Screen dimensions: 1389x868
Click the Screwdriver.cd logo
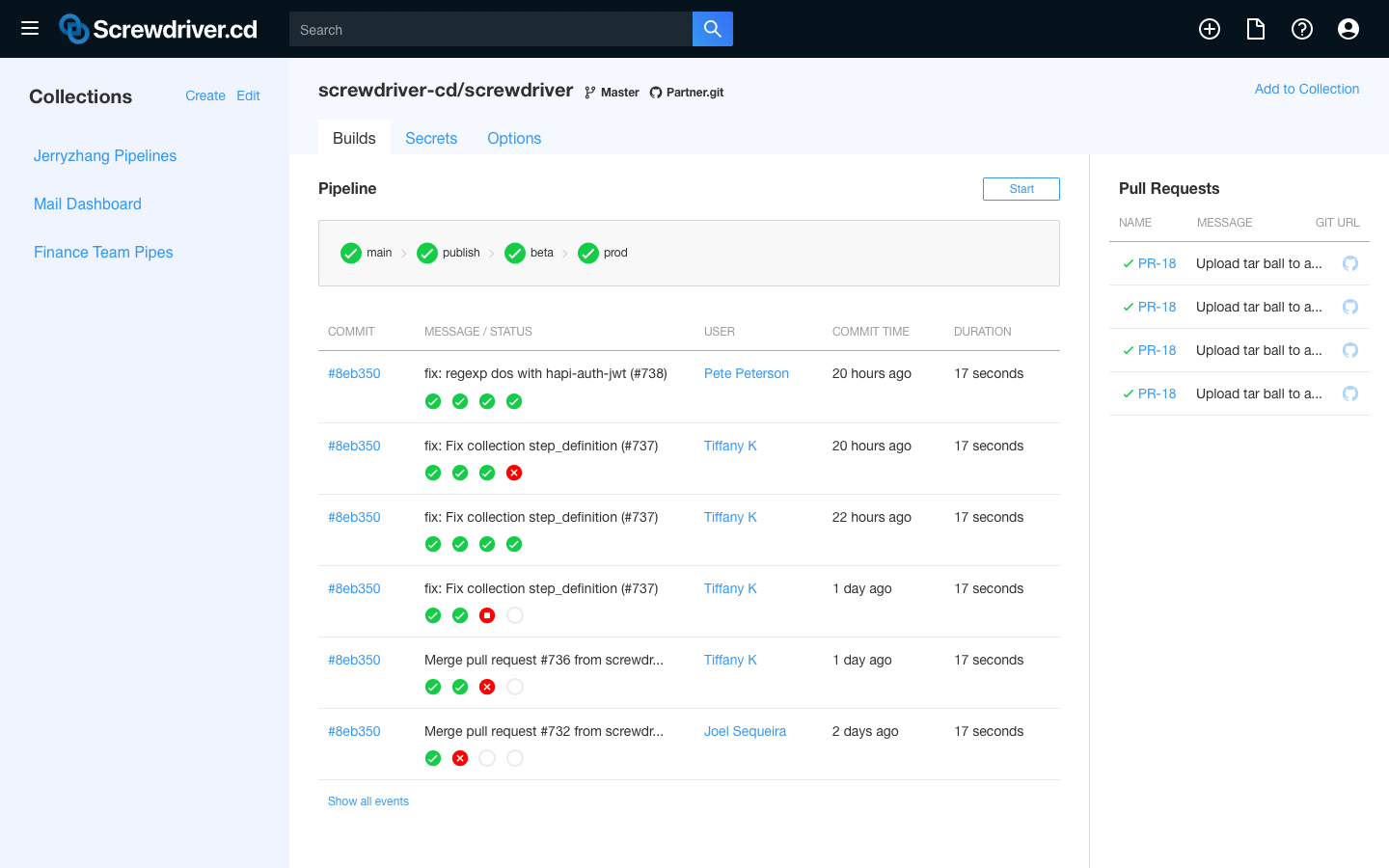[x=158, y=29]
